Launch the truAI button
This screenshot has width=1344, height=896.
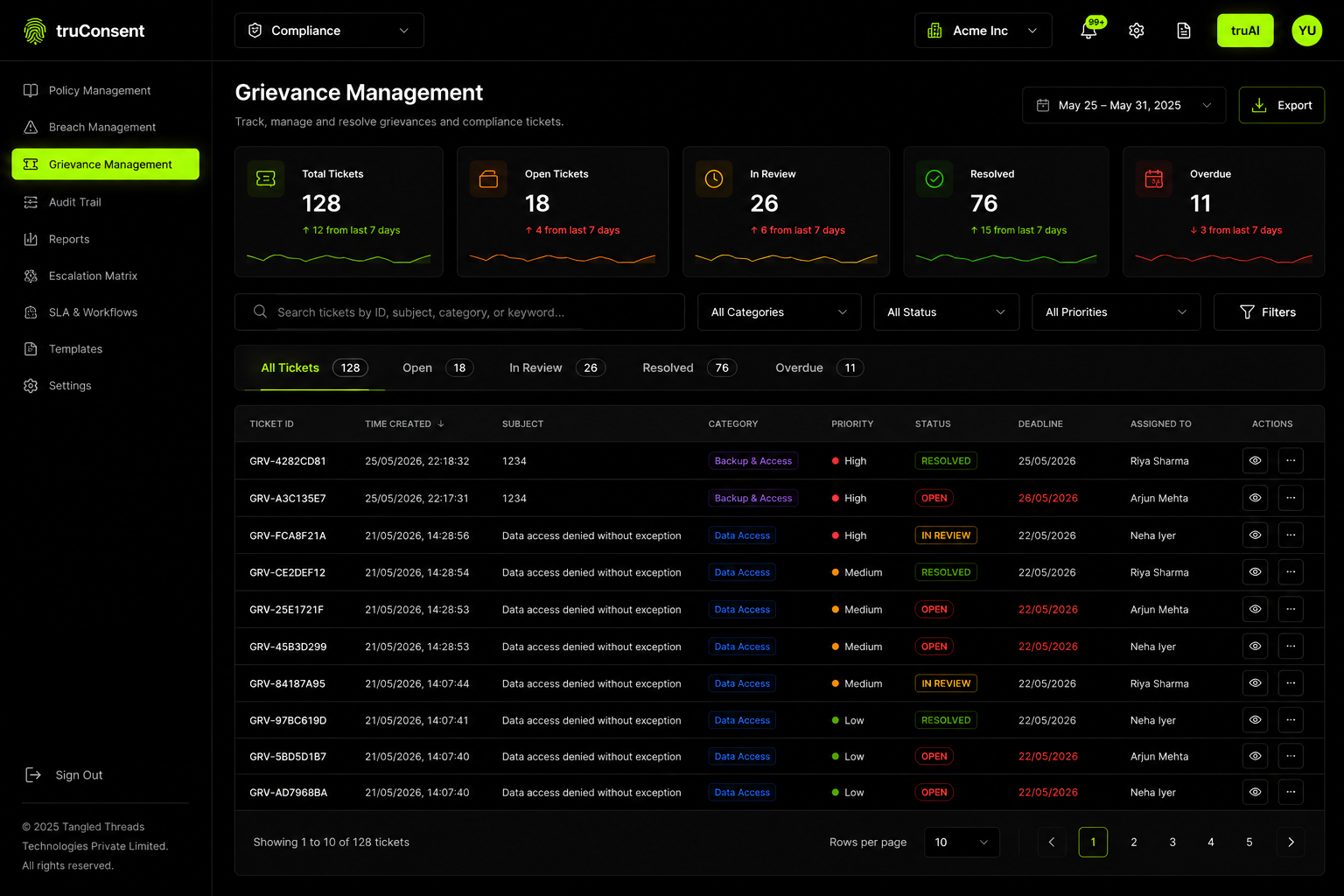pos(1245,31)
